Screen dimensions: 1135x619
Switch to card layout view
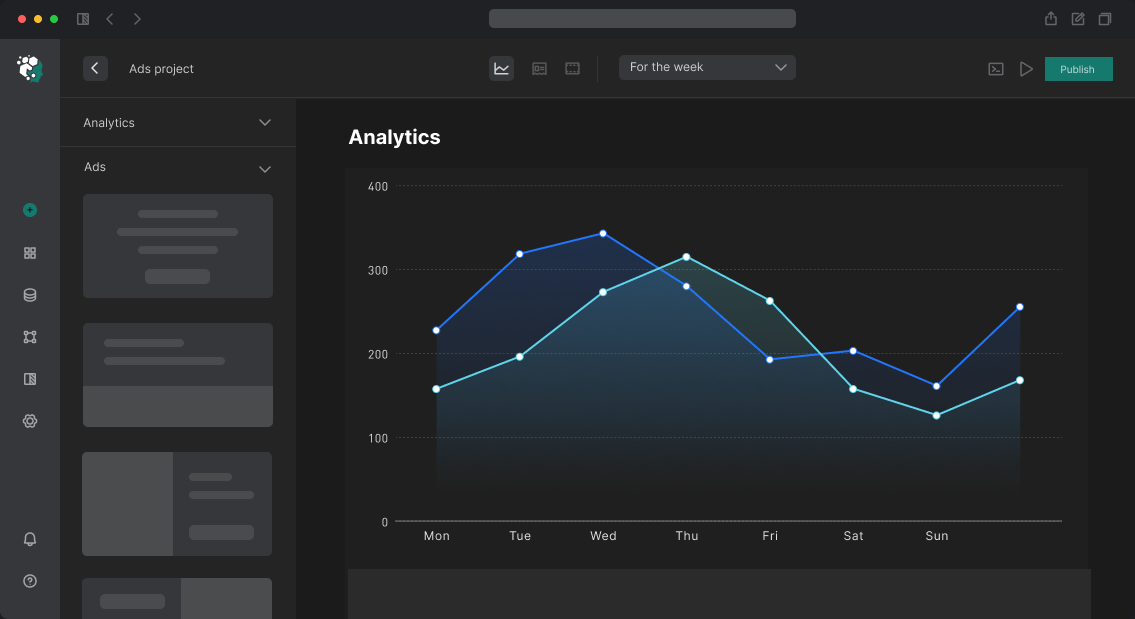(x=539, y=68)
